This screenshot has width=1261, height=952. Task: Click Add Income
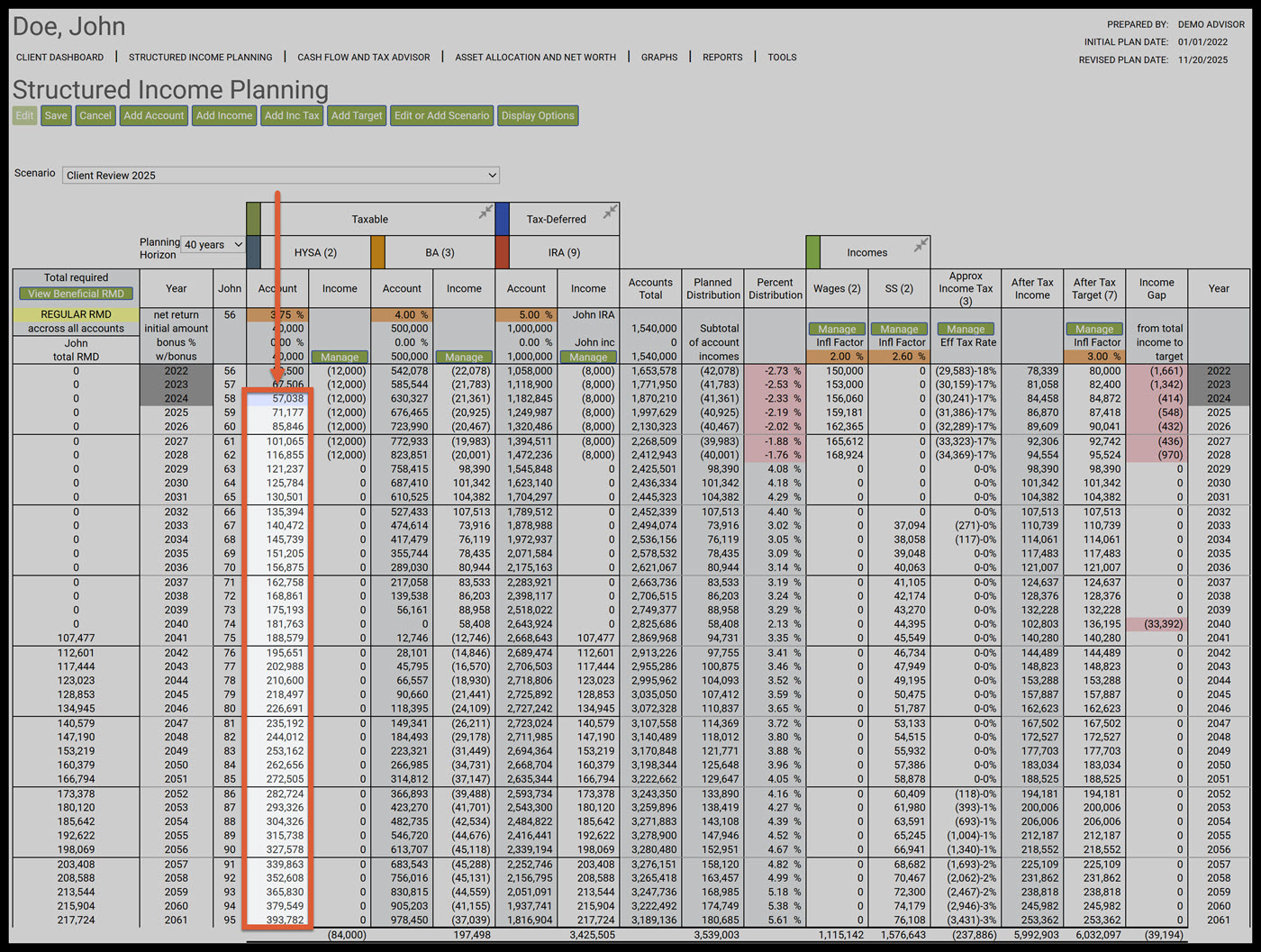224,115
